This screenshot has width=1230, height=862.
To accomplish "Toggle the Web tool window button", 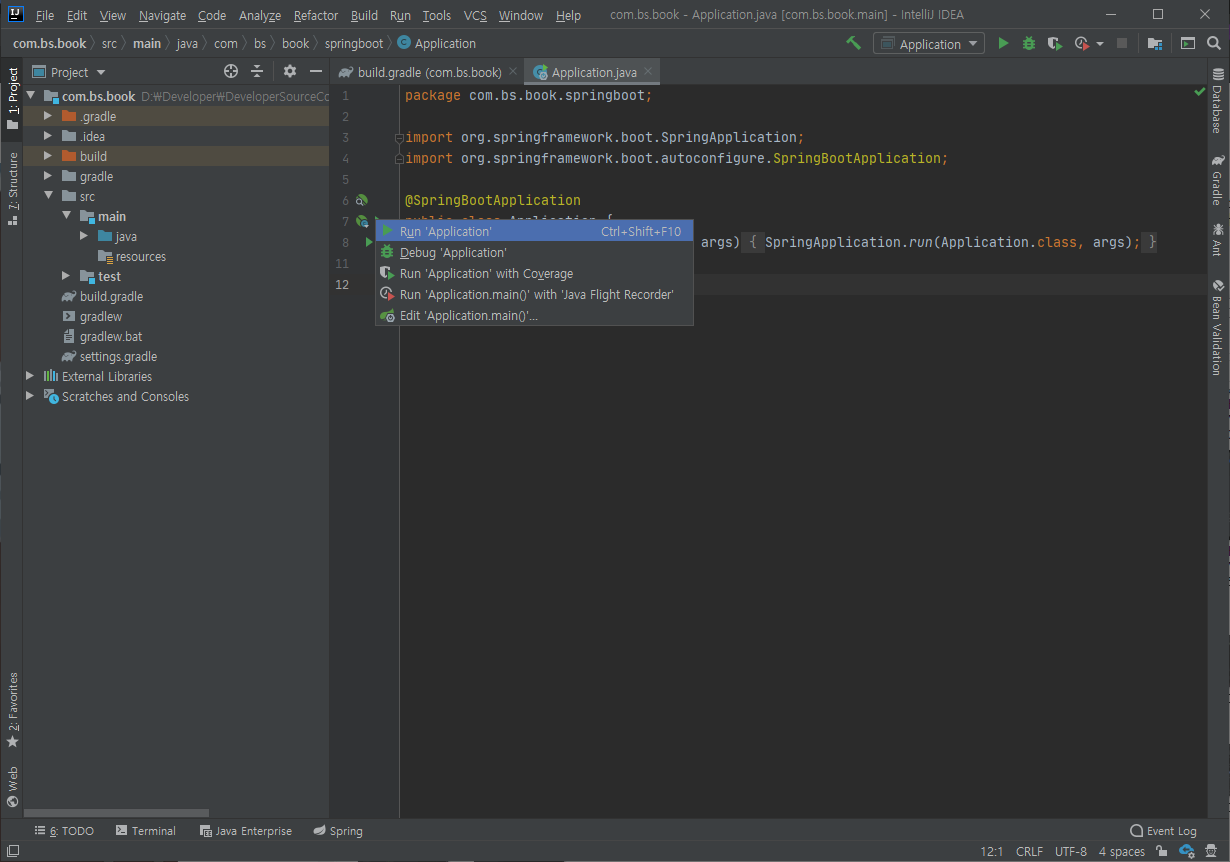I will (12, 786).
